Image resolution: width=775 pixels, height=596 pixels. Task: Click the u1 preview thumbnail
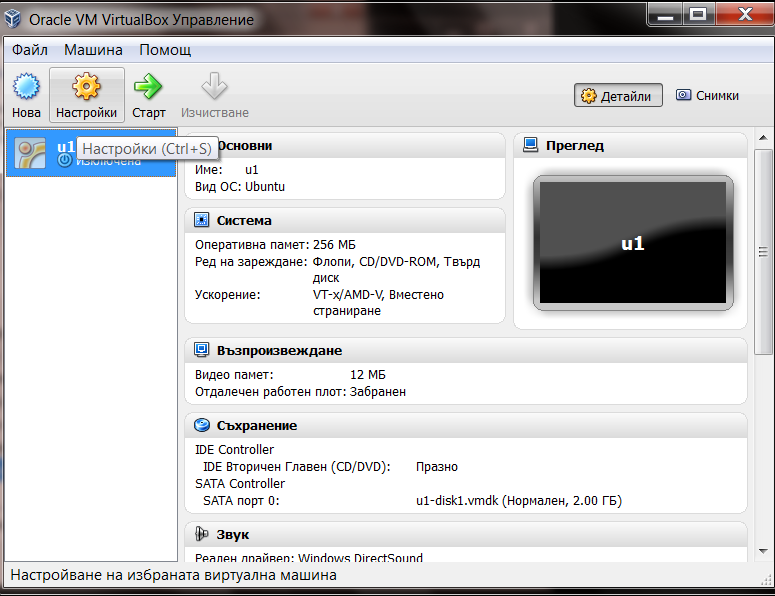[x=632, y=242]
